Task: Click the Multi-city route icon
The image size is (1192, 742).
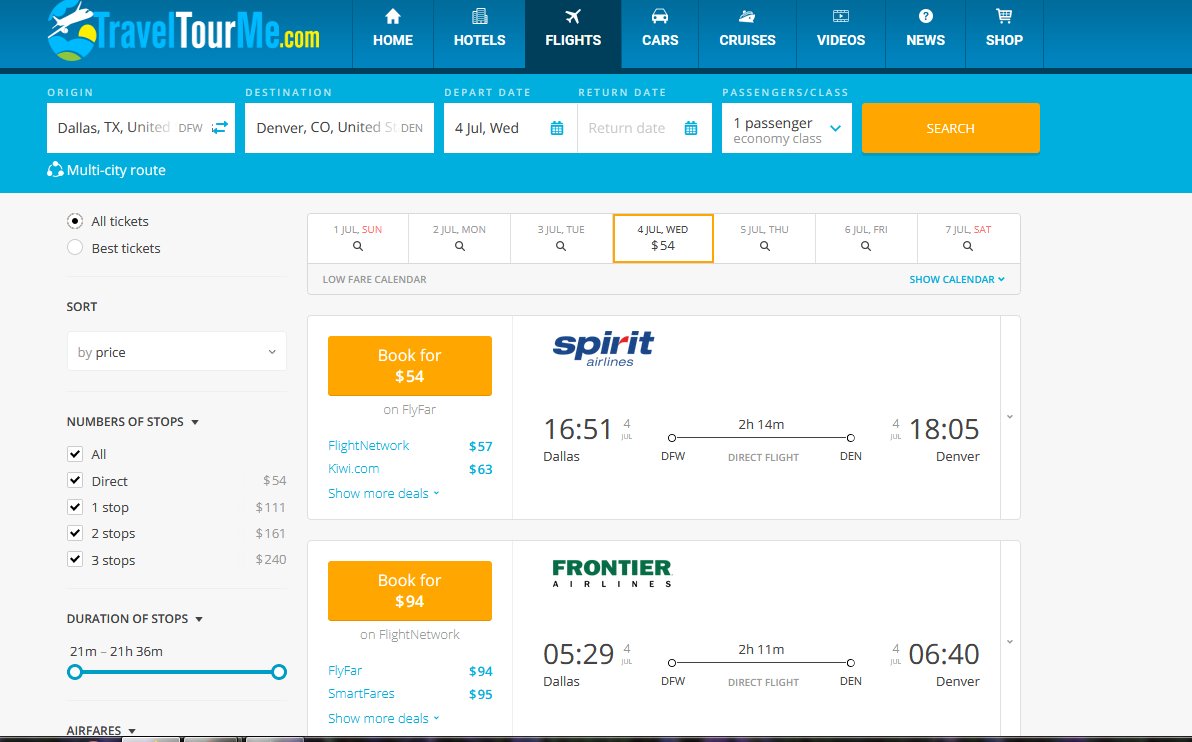Action: click(x=55, y=170)
